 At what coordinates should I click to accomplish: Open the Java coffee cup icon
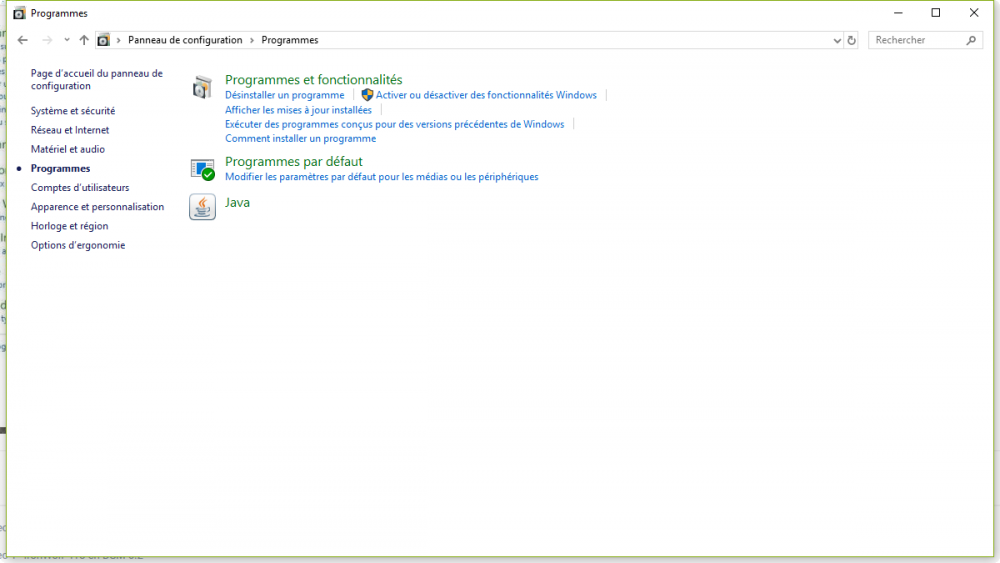[202, 207]
